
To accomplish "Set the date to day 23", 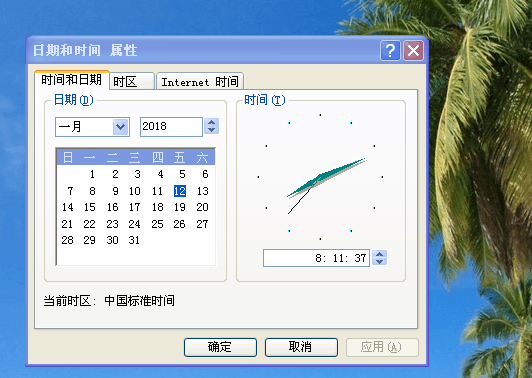I will coord(112,224).
